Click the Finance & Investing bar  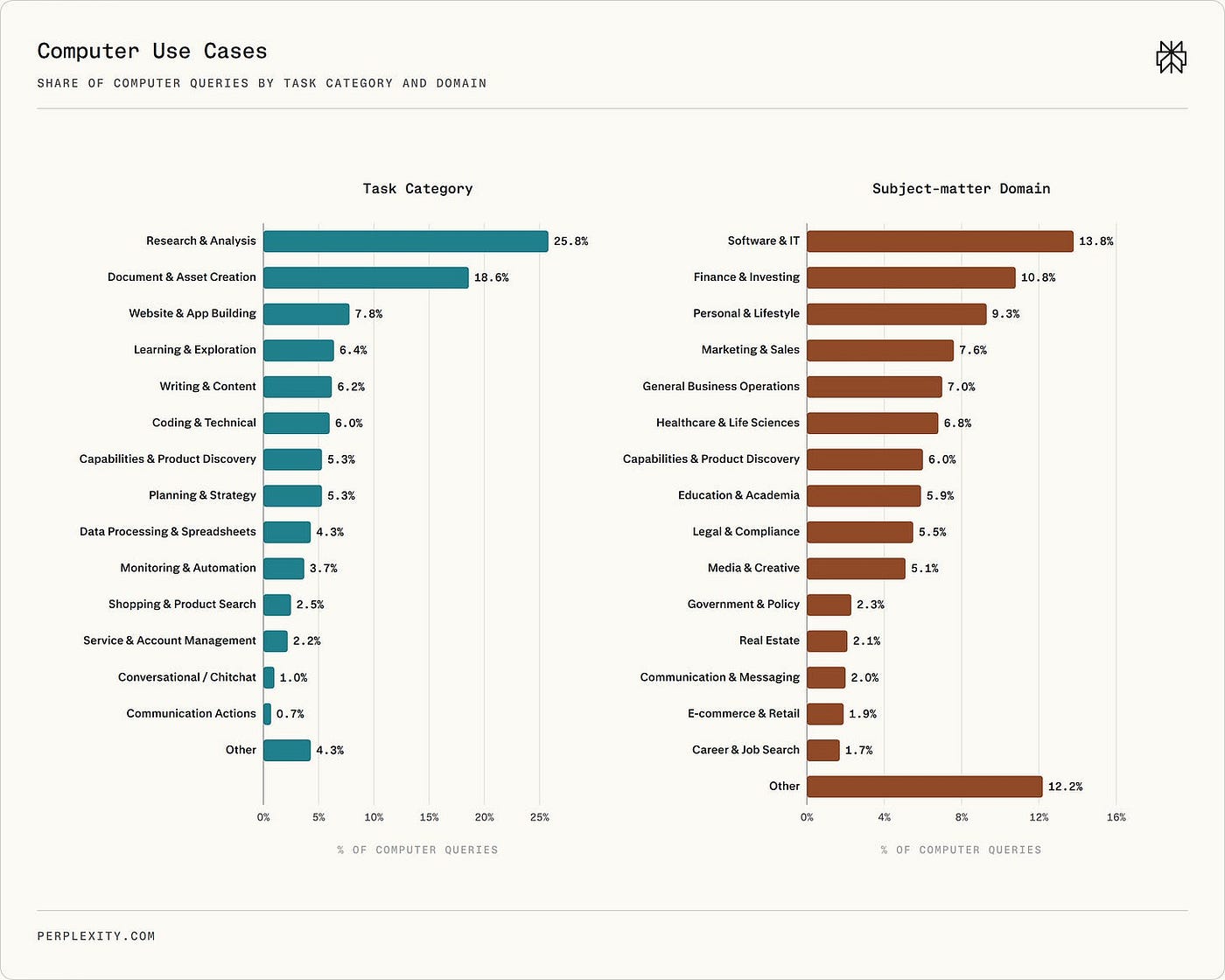(911, 277)
